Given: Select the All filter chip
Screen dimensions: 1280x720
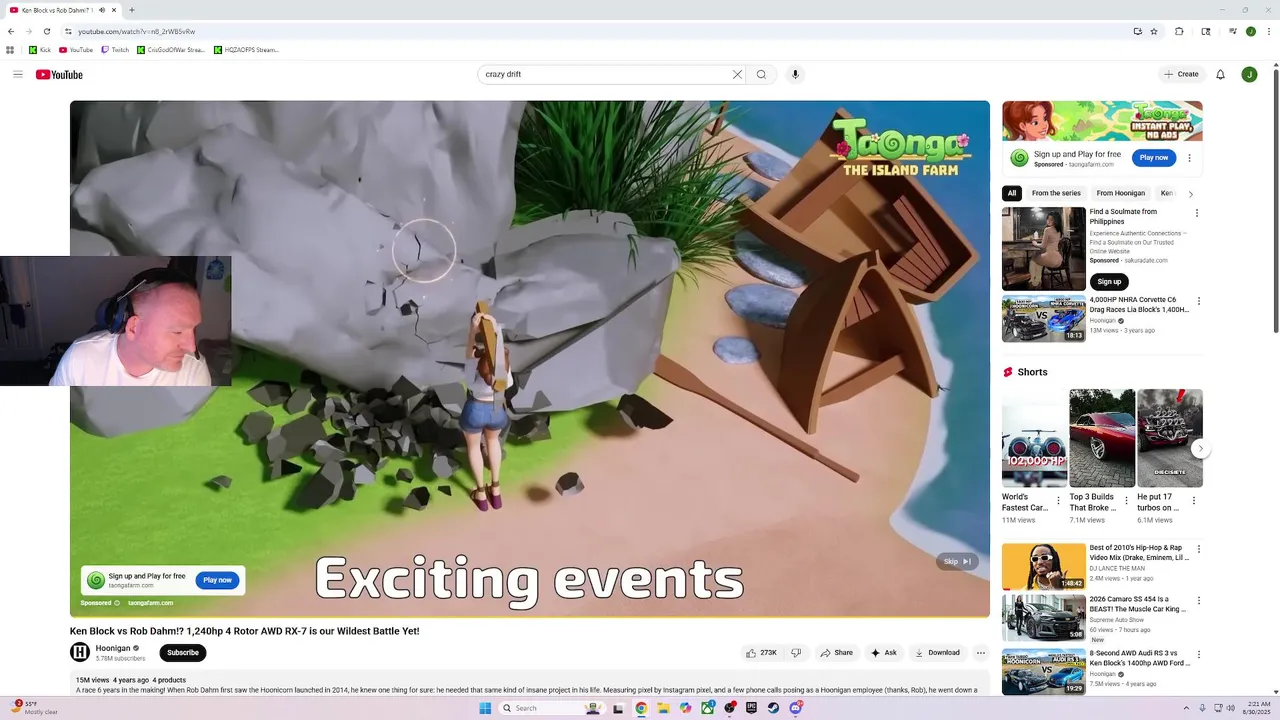Looking at the screenshot, I should pos(1012,193).
